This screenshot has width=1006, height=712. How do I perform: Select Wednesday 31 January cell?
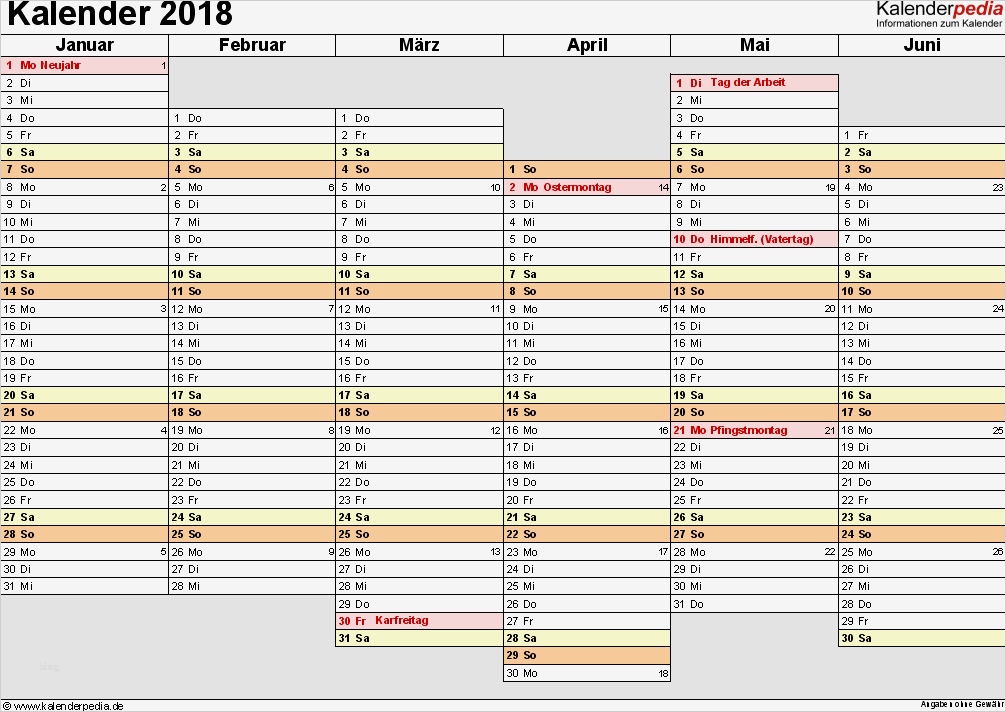tap(84, 586)
